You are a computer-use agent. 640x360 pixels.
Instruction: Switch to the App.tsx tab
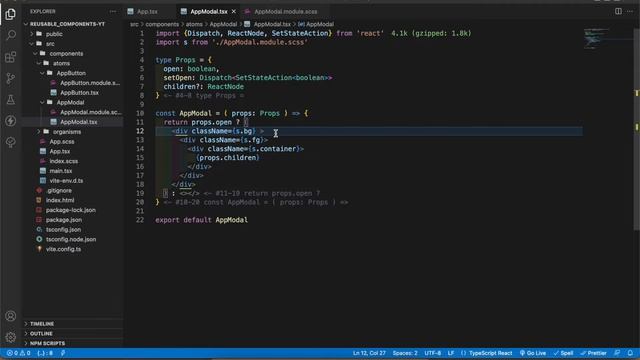(147, 11)
